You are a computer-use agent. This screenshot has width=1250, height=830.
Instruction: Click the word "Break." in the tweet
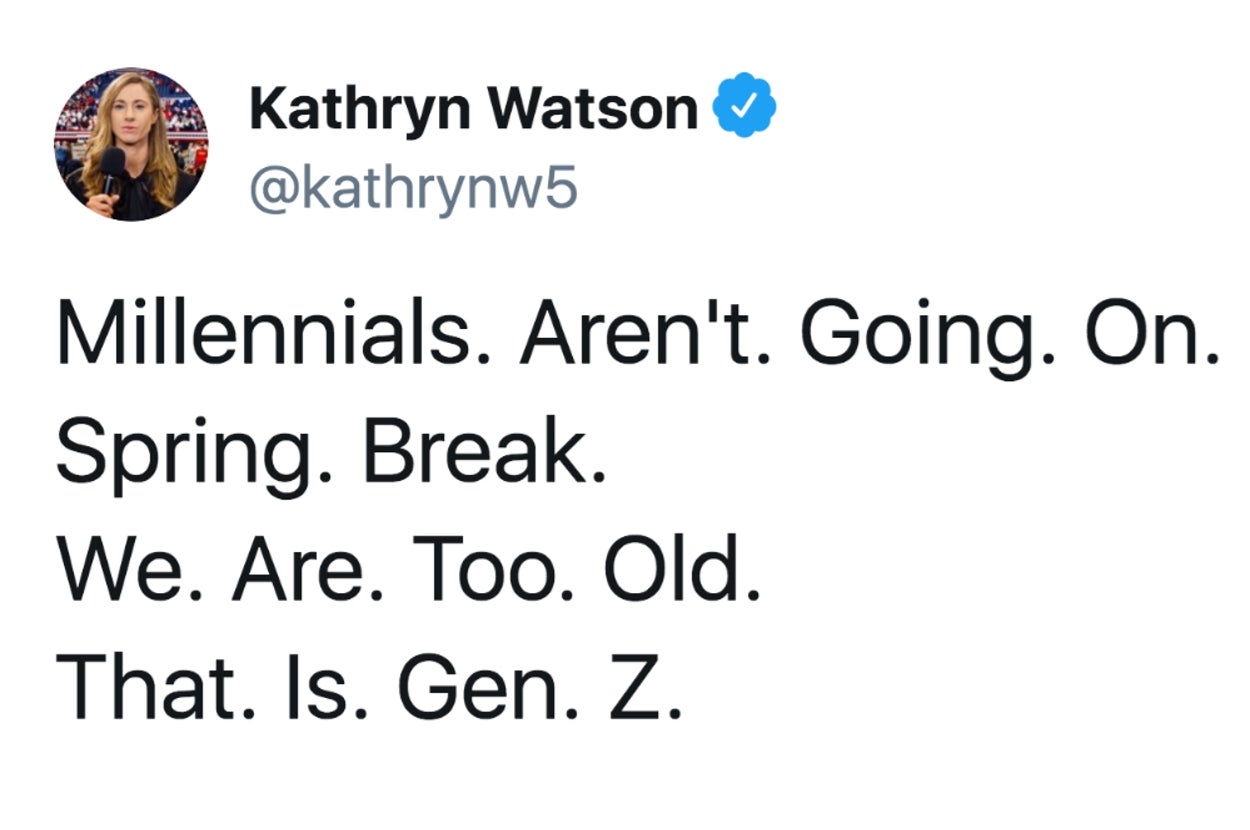[485, 456]
